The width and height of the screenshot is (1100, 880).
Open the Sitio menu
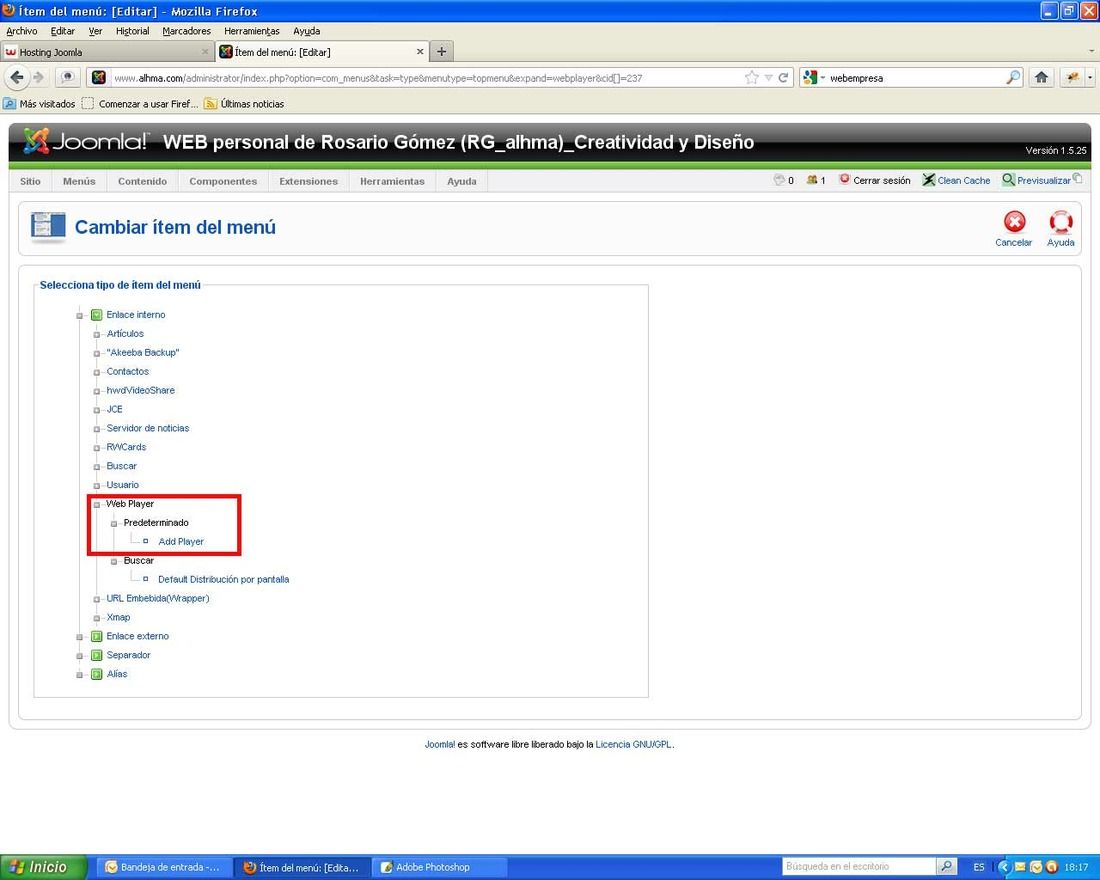30,181
